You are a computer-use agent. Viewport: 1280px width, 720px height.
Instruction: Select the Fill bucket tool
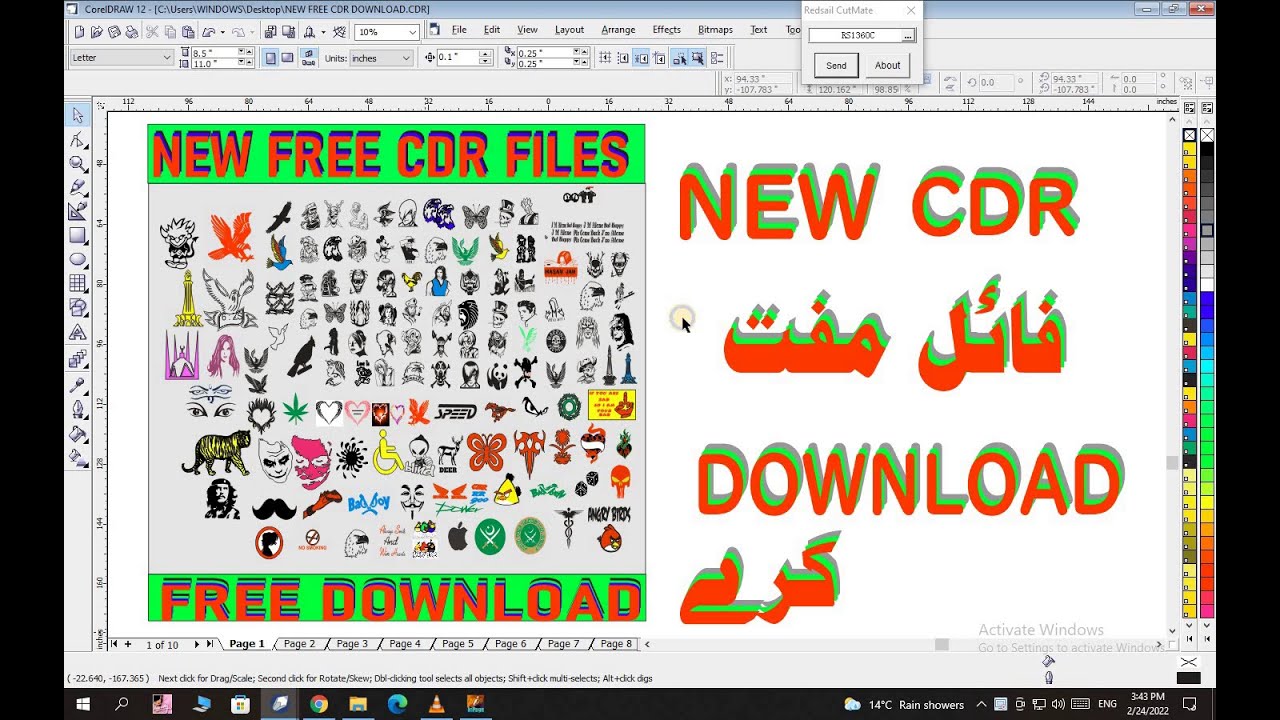click(78, 434)
